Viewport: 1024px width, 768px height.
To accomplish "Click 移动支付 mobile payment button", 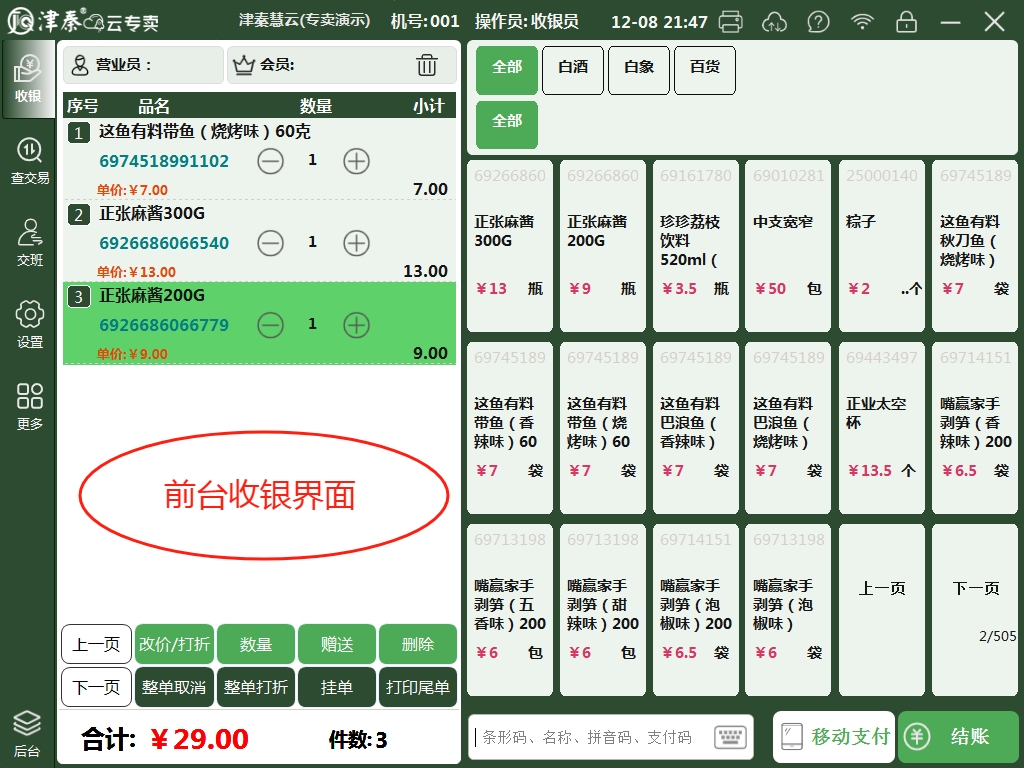I will tap(834, 737).
